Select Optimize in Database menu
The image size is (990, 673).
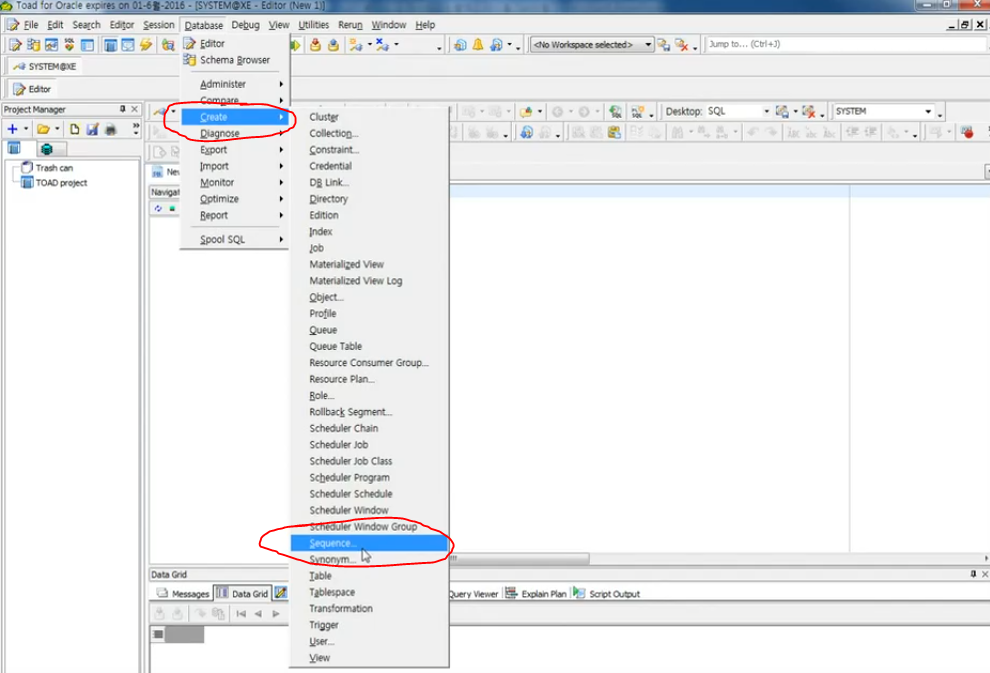pyautogui.click(x=234, y=199)
